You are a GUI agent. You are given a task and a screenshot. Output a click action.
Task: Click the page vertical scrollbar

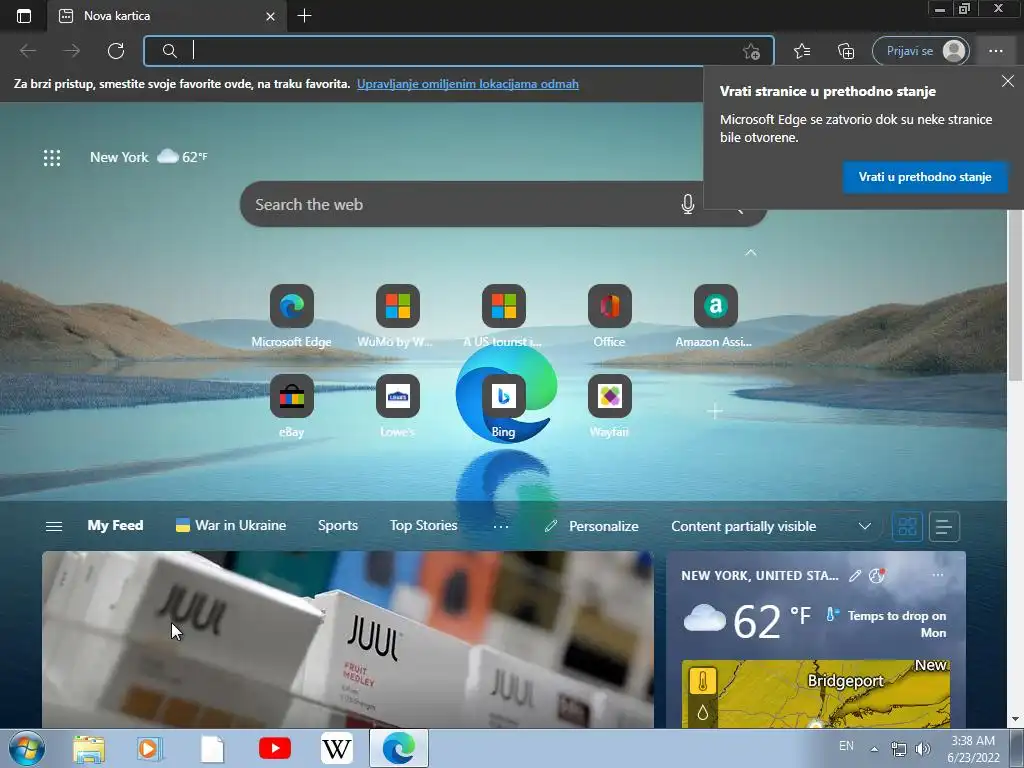1015,295
